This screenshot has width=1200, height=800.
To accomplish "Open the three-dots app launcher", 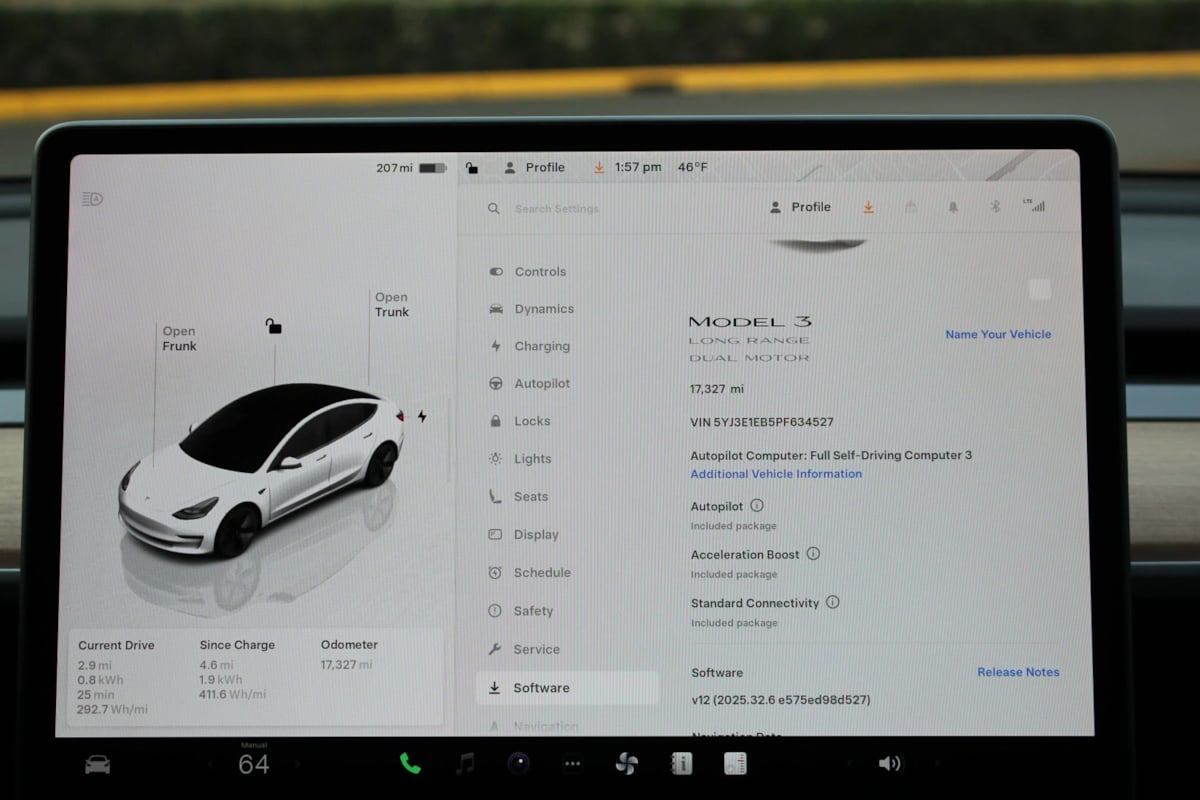I will 572,765.
